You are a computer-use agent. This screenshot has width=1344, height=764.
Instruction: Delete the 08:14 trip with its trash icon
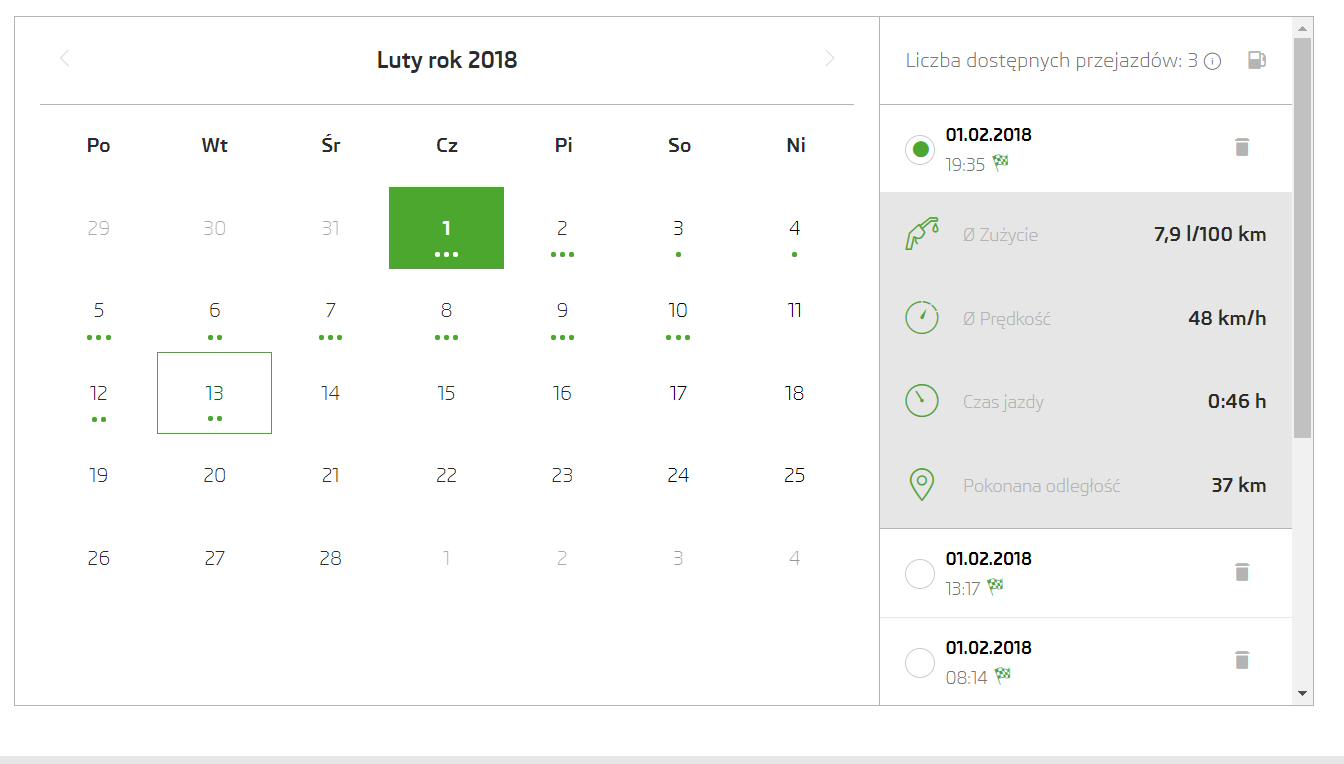click(x=1242, y=660)
